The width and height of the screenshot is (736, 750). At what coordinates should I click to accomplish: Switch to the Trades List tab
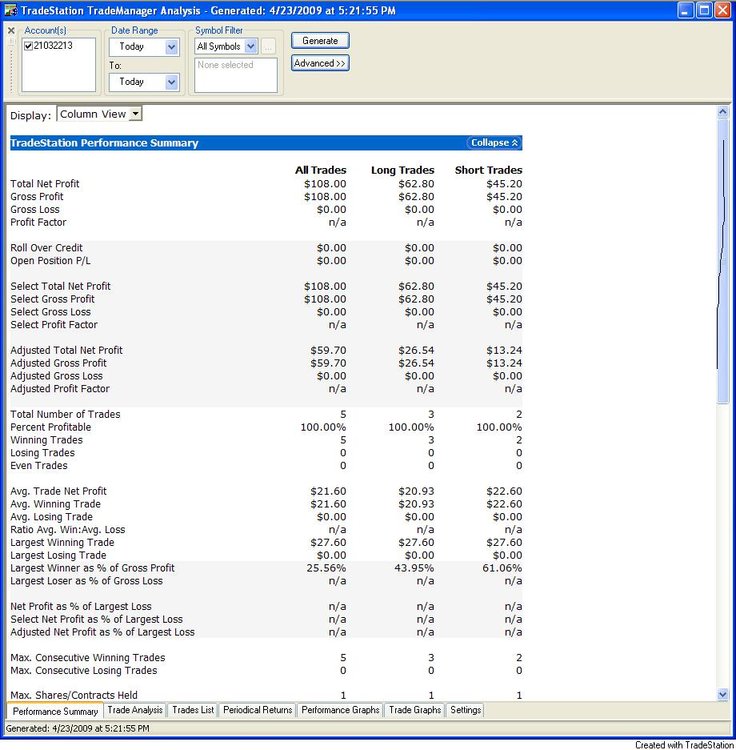tap(193, 710)
